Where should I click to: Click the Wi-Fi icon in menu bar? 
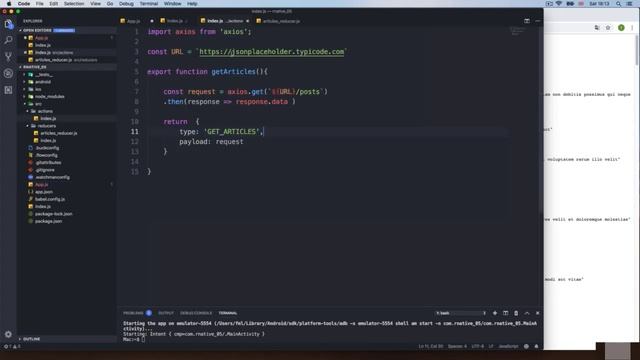[x=559, y=4]
